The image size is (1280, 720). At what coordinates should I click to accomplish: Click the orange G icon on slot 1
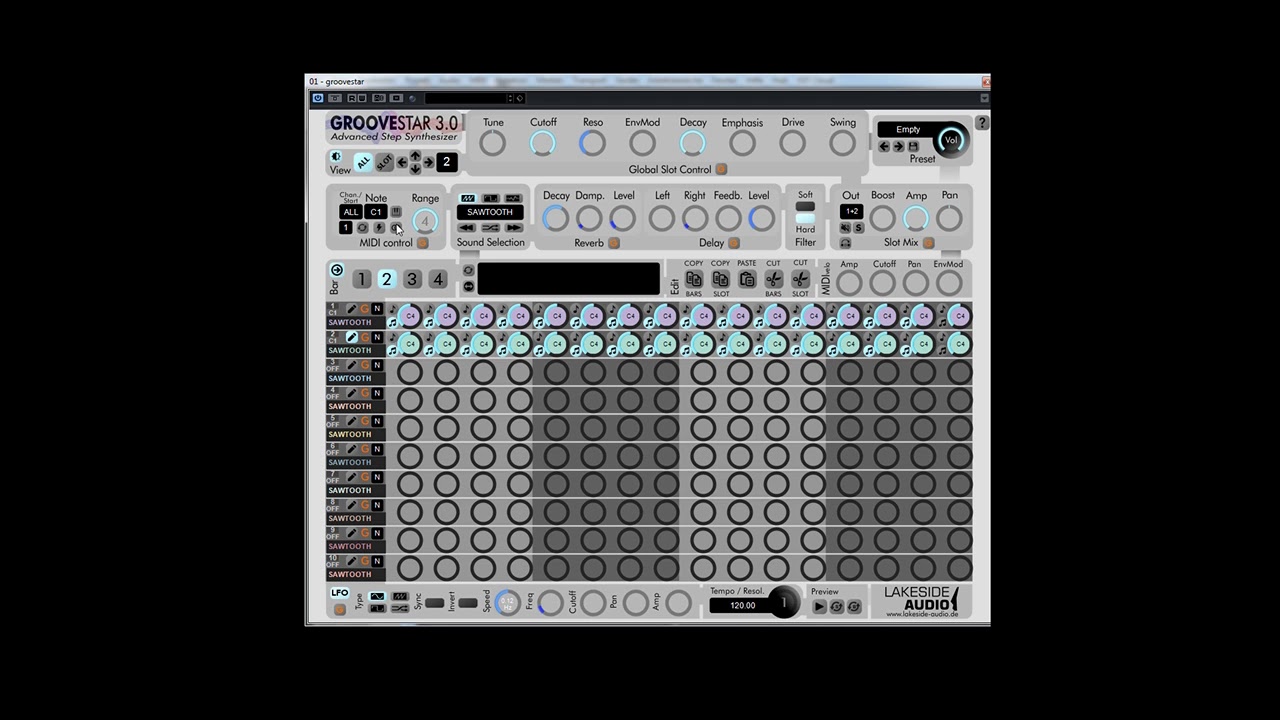point(364,309)
